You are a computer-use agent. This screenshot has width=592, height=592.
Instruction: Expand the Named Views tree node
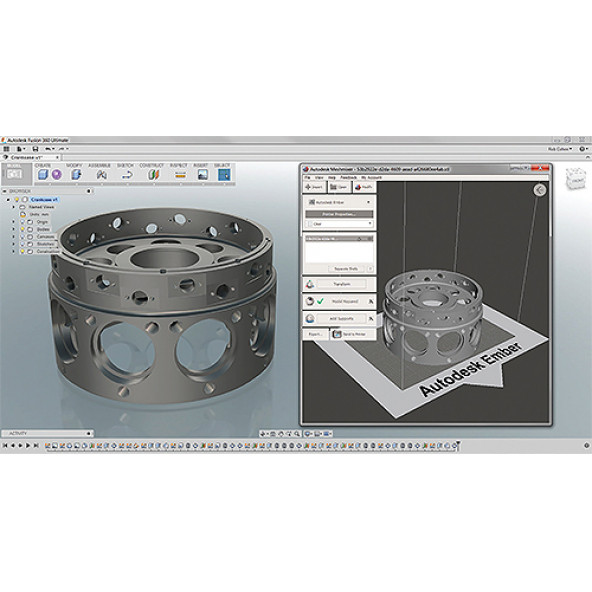coord(14,207)
